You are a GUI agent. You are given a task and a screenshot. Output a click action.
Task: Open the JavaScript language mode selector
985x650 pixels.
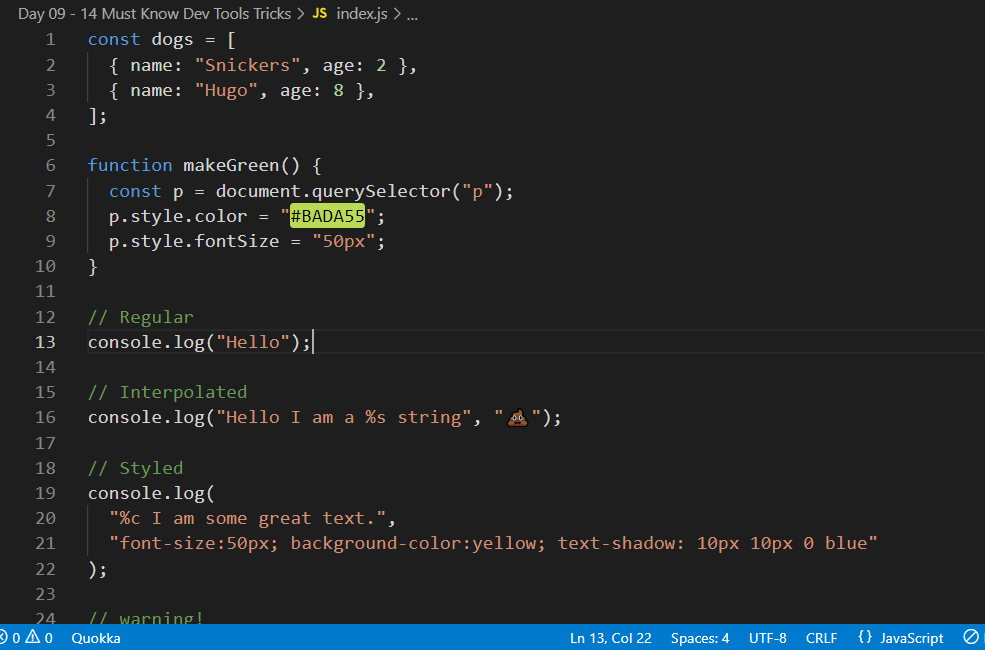(912, 638)
